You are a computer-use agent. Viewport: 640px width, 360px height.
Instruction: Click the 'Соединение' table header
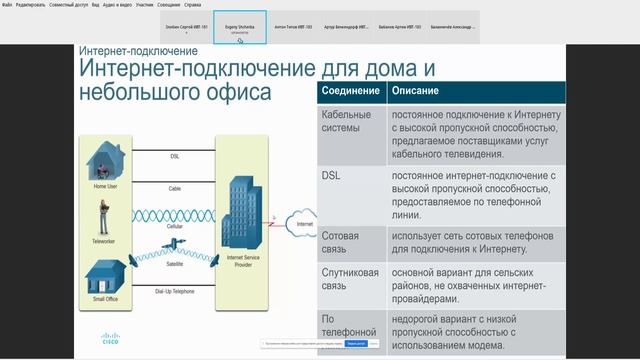pyautogui.click(x=351, y=91)
